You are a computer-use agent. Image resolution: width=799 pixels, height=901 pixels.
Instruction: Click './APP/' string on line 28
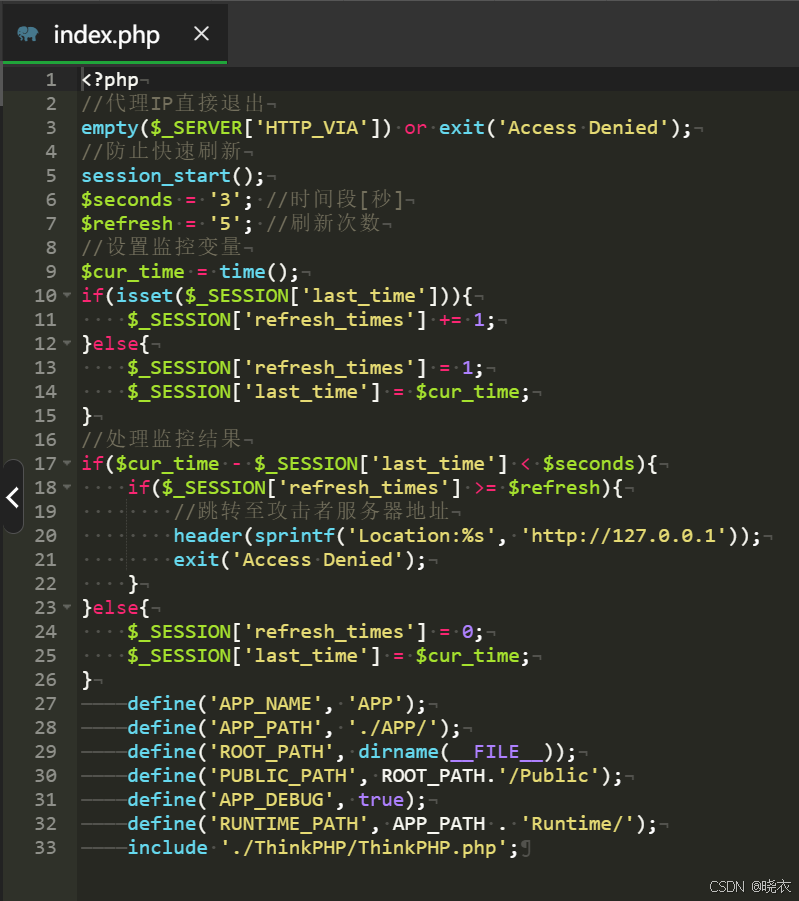pyautogui.click(x=393, y=728)
